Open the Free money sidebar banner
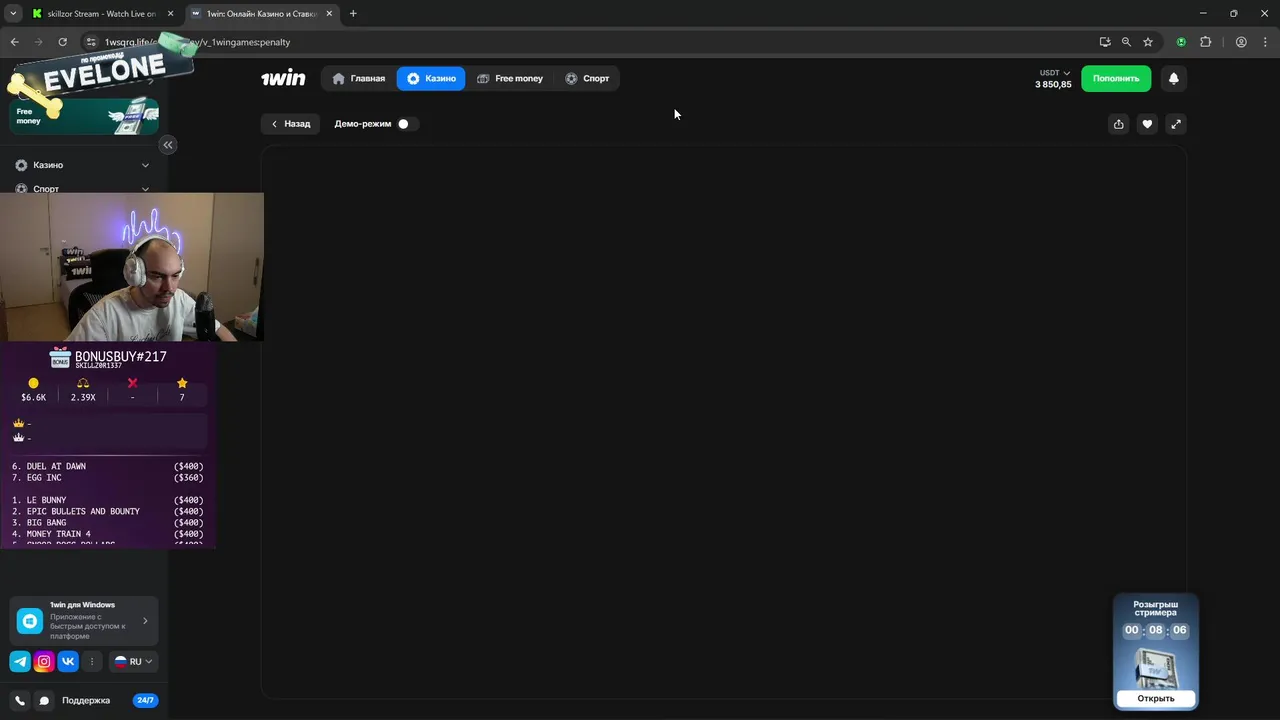 pyautogui.click(x=84, y=116)
